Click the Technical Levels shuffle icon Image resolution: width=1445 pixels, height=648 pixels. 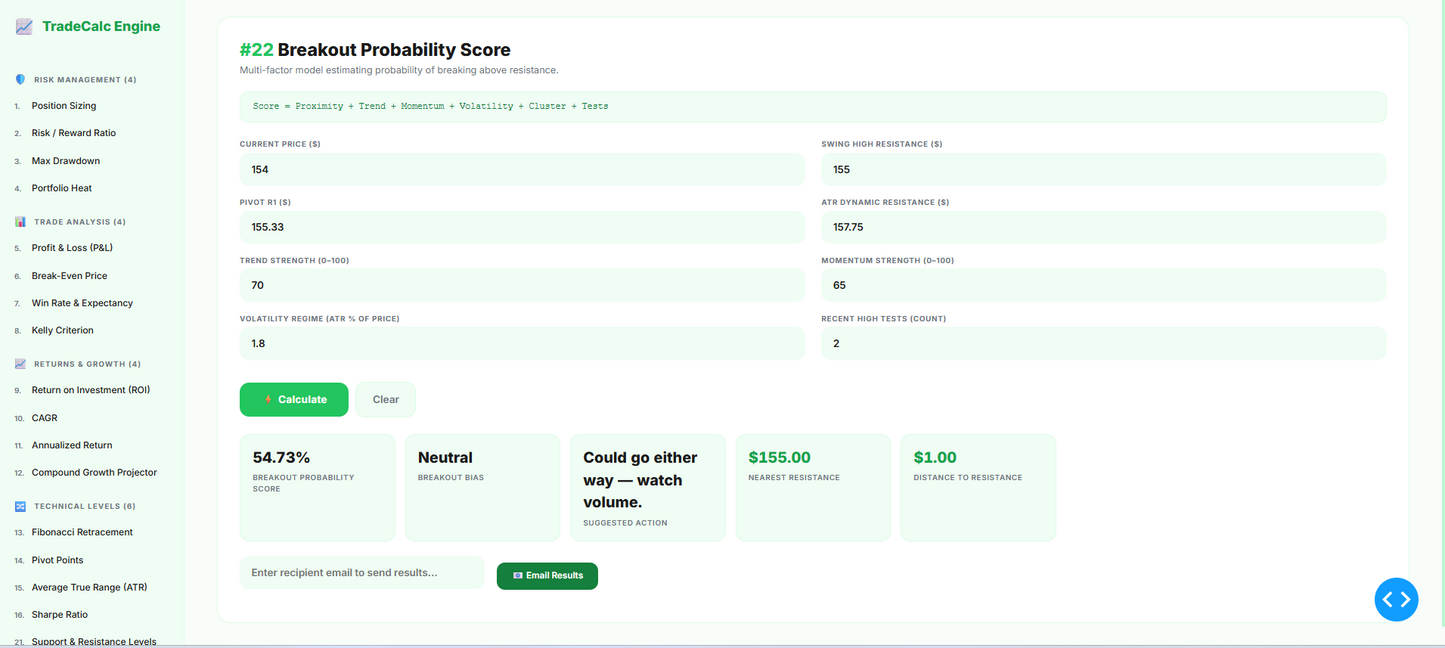[x=20, y=506]
